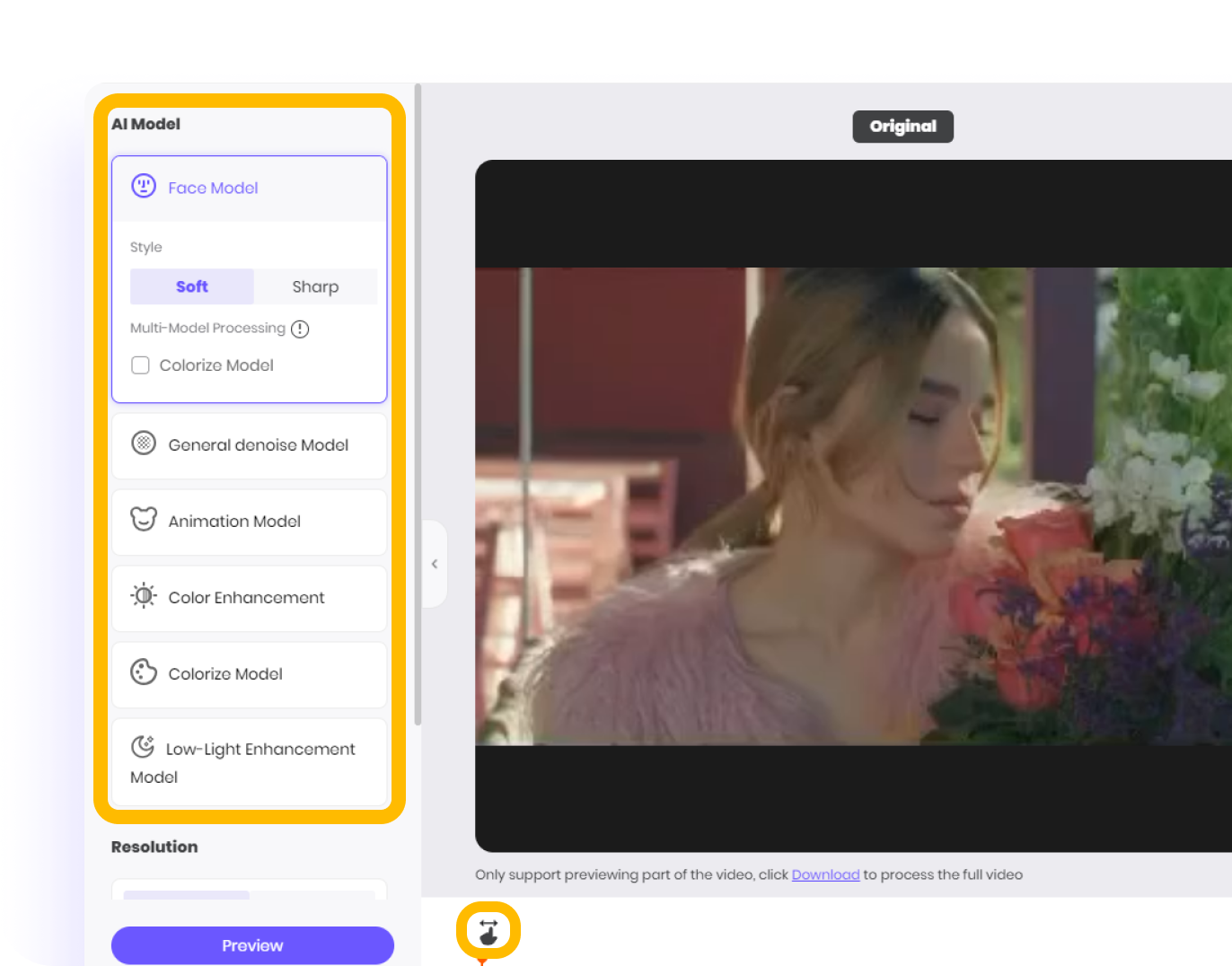Select the Face Model smiley icon
The height and width of the screenshot is (966, 1232).
tap(143, 187)
